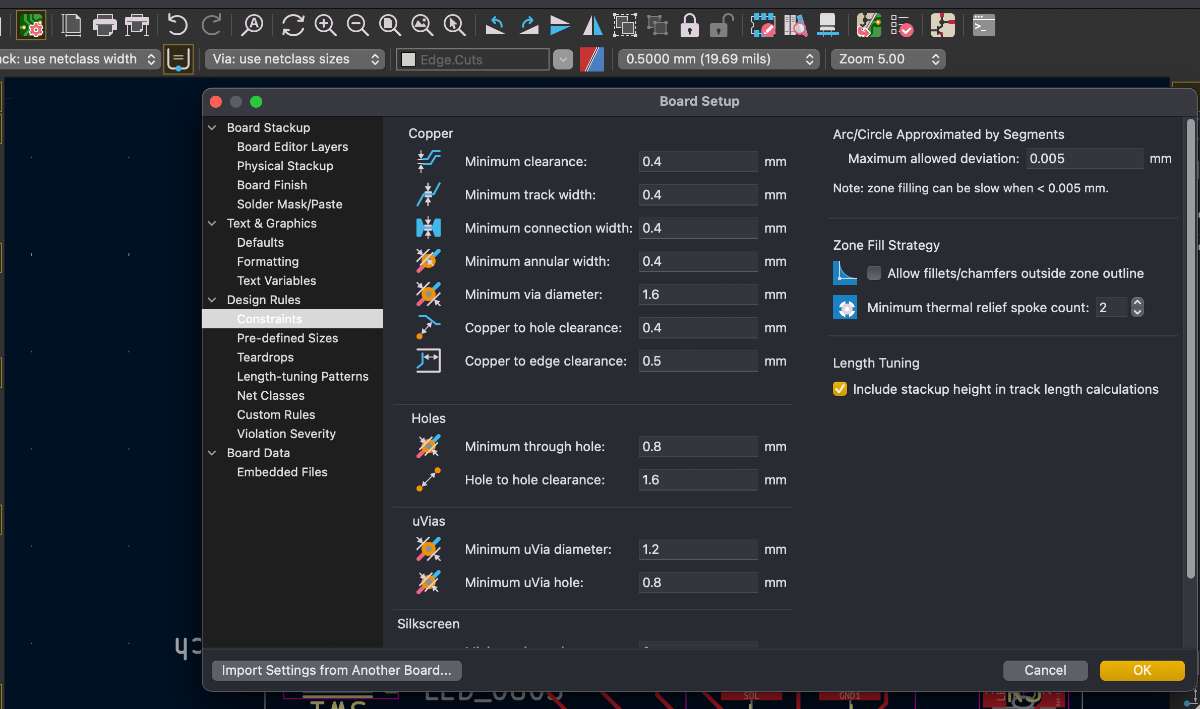
Task: Click the Redo arrow icon
Action: click(211, 24)
